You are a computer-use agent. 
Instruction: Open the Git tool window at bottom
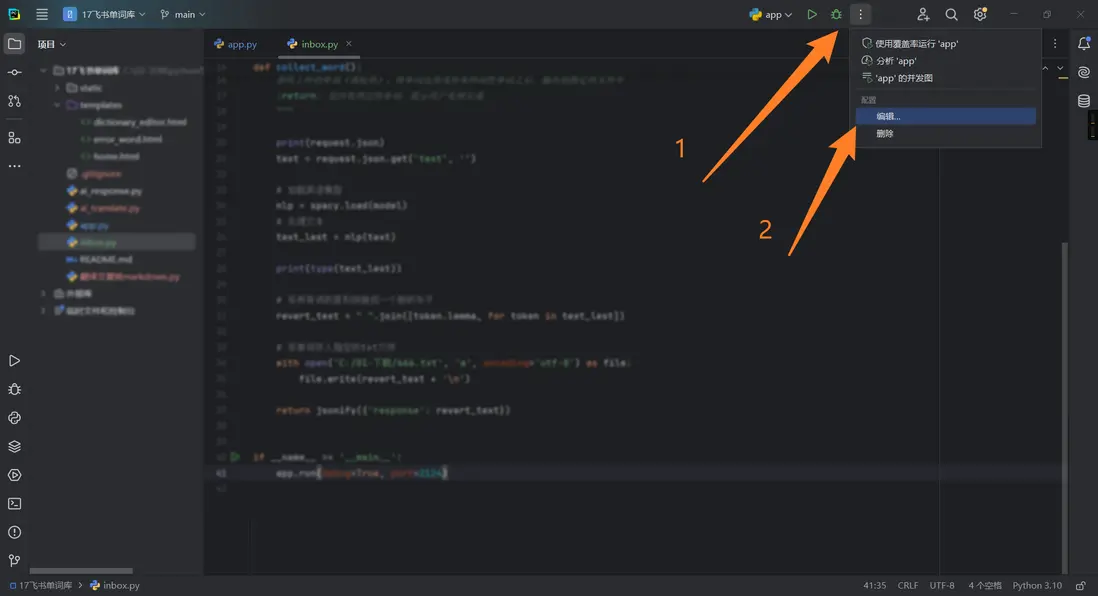14,560
